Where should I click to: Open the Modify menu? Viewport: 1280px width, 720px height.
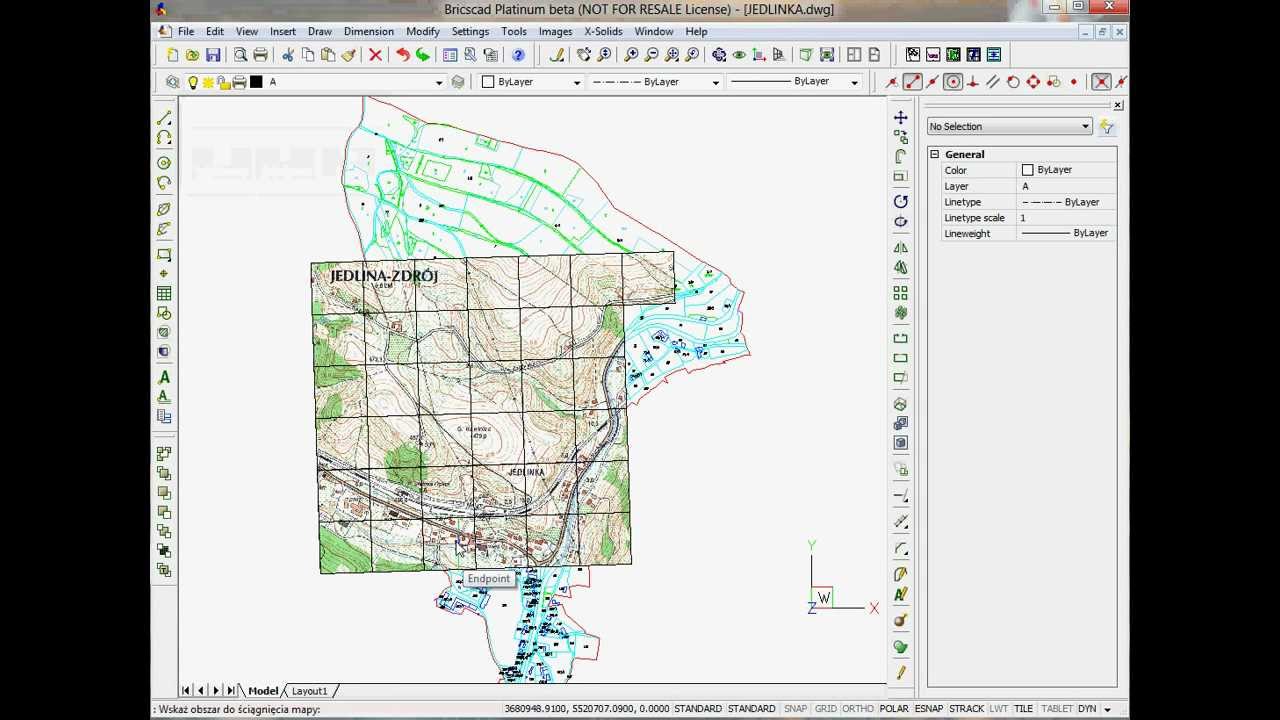(x=423, y=31)
